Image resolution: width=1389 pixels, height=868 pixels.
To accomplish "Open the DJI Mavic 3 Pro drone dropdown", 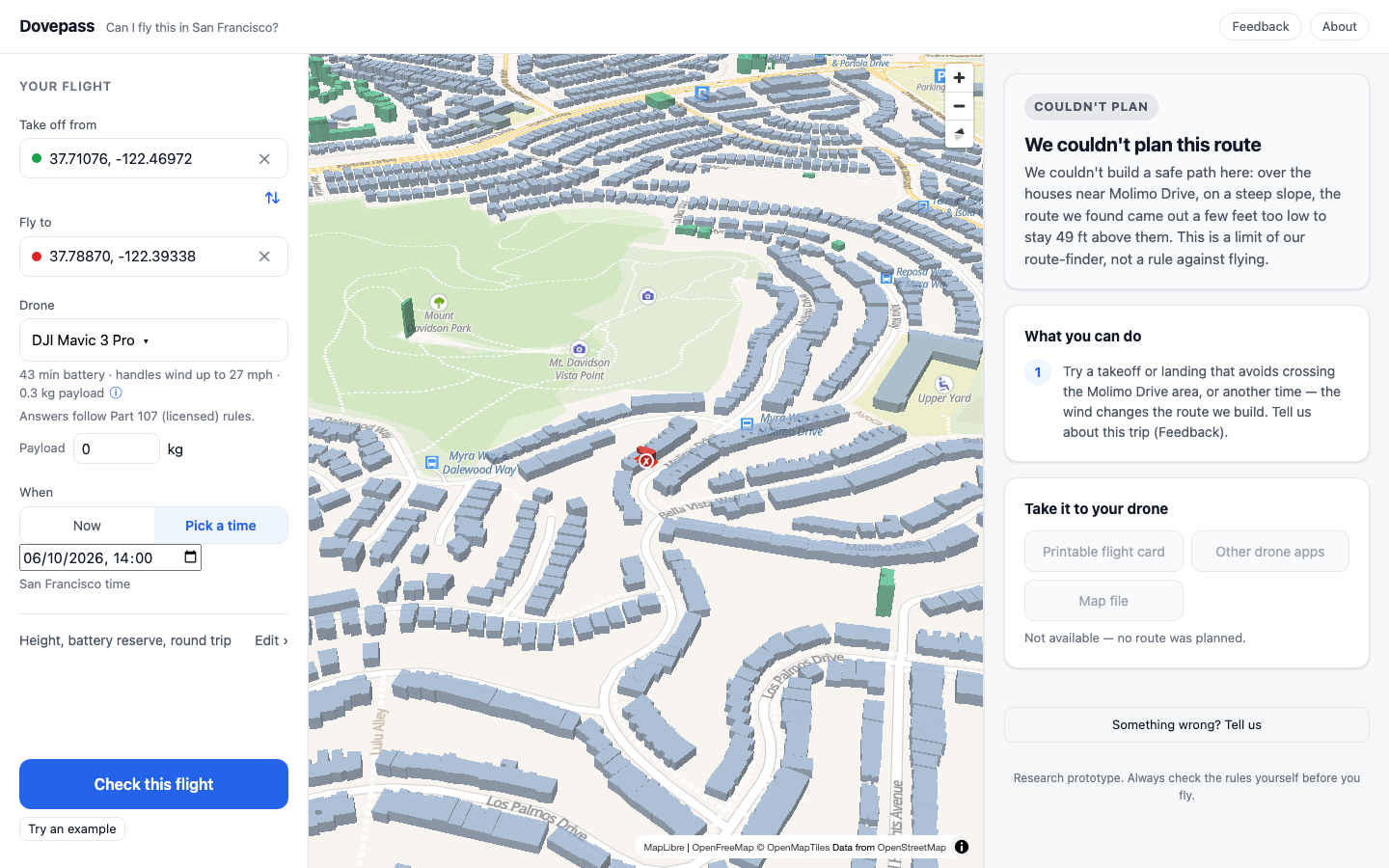I will pos(153,340).
